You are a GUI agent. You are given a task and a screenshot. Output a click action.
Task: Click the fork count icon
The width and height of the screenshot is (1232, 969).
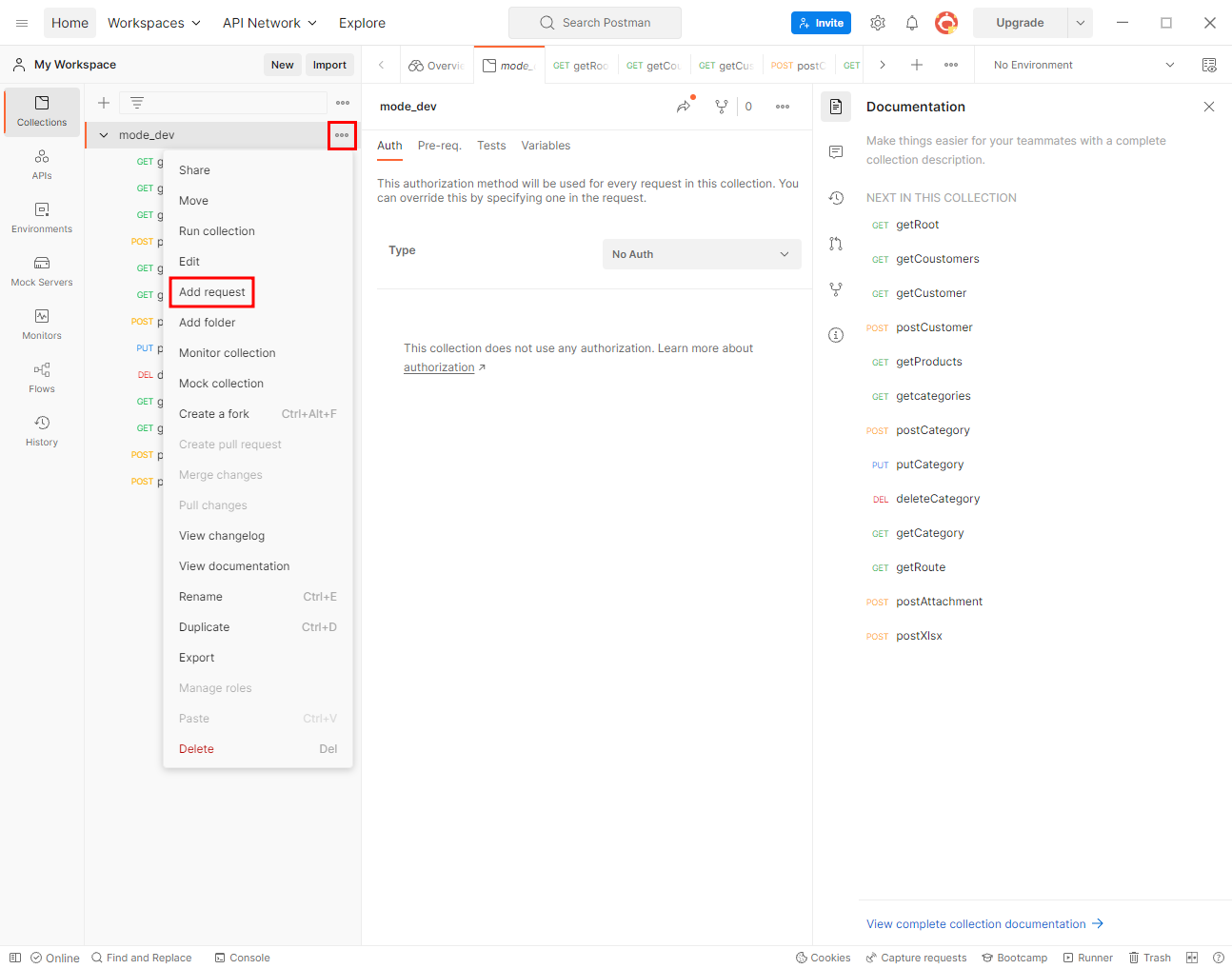point(722,107)
